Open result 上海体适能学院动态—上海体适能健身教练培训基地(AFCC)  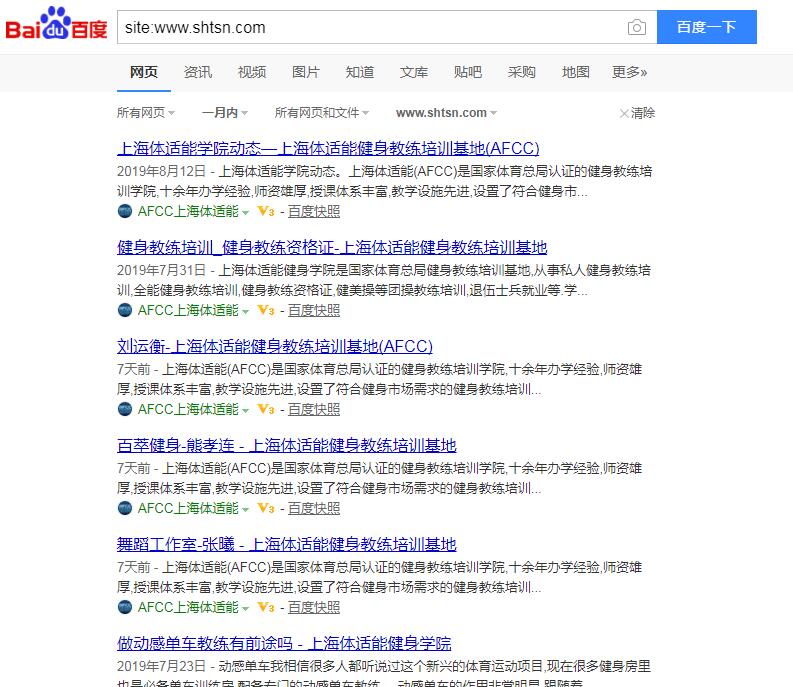pyautogui.click(x=328, y=148)
